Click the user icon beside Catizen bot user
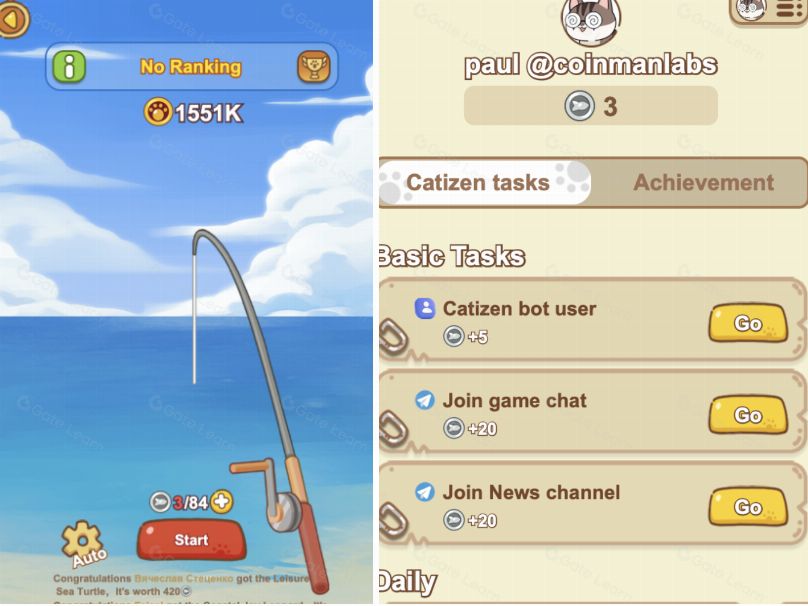Image resolution: width=808 pixels, height=606 pixels. point(425,308)
